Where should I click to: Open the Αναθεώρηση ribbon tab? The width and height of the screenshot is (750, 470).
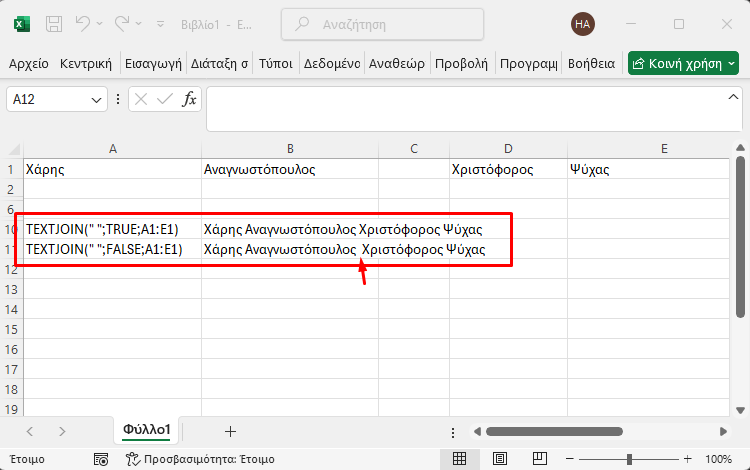coord(397,64)
